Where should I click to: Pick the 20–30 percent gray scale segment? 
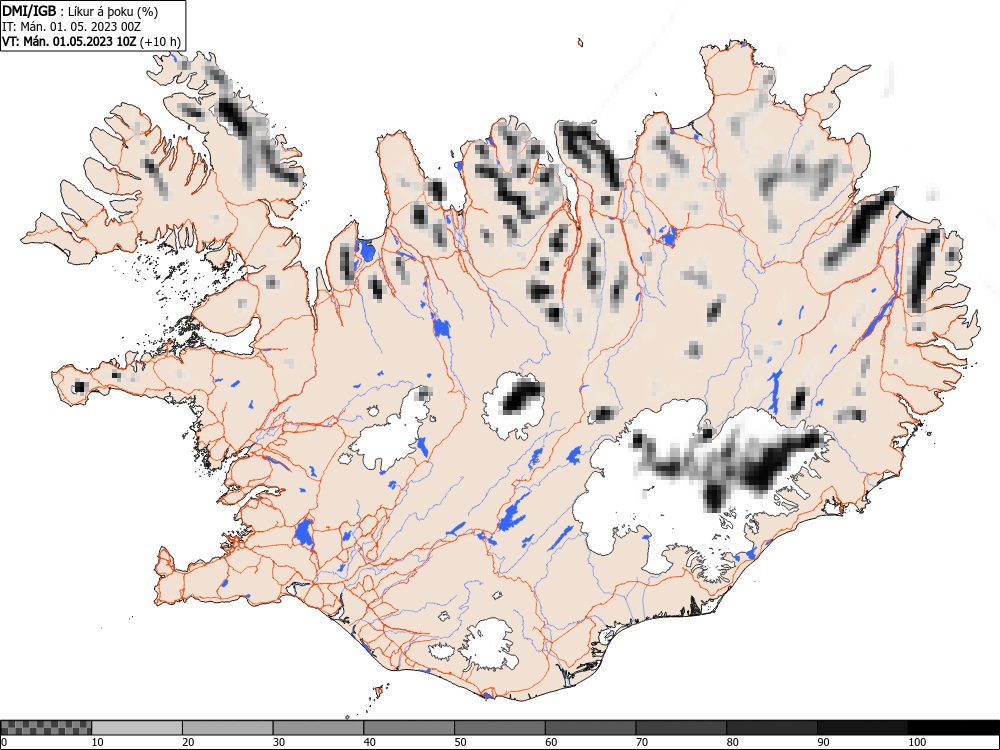click(228, 728)
